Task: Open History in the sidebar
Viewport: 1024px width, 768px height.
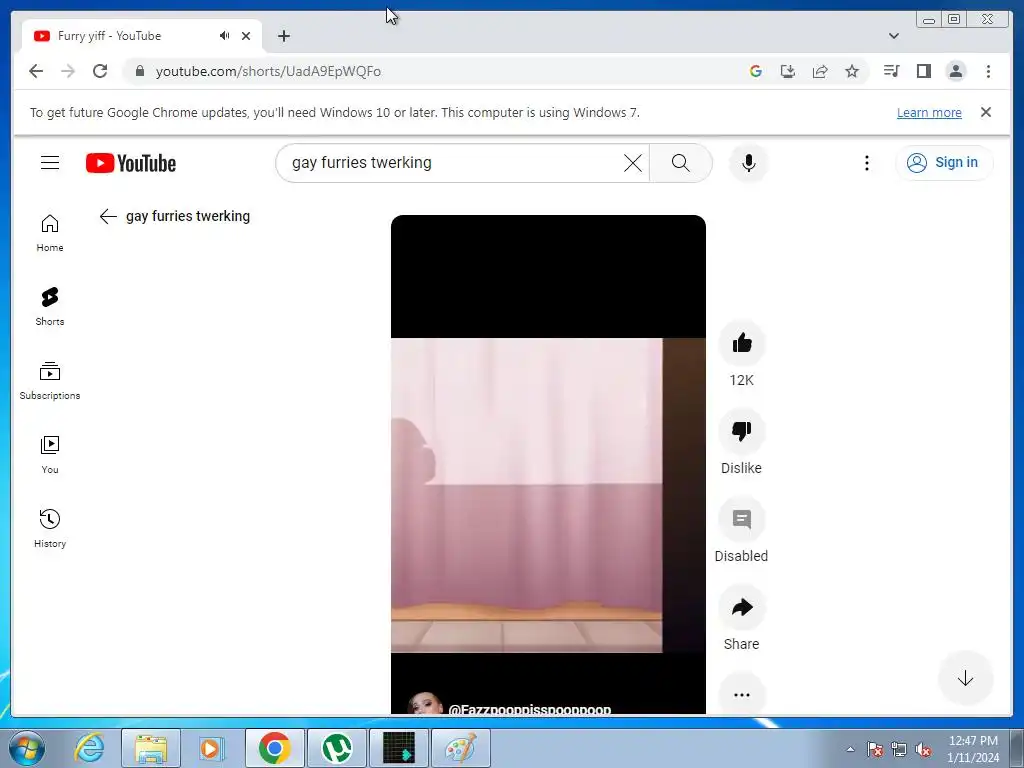Action: pos(50,528)
